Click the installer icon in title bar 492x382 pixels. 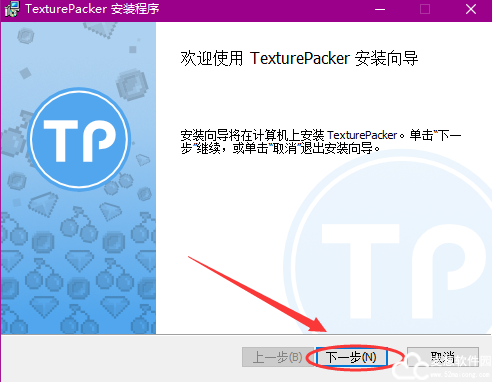(x=12, y=9)
